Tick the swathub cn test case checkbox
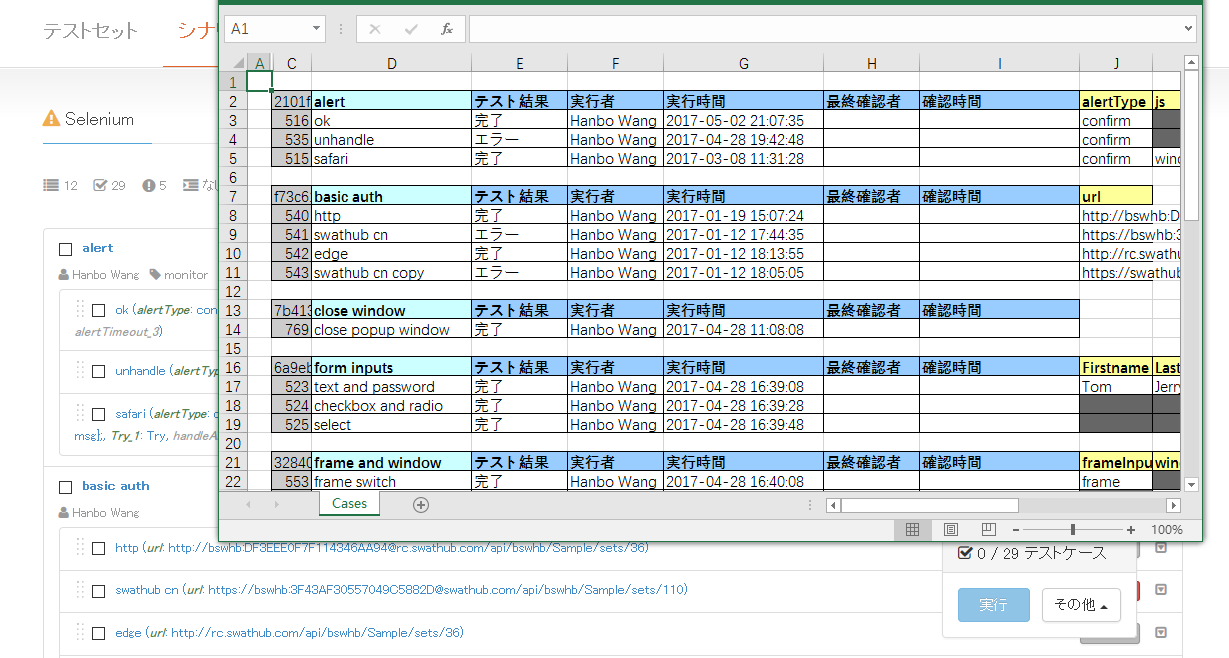The height and width of the screenshot is (658, 1229). click(99, 591)
